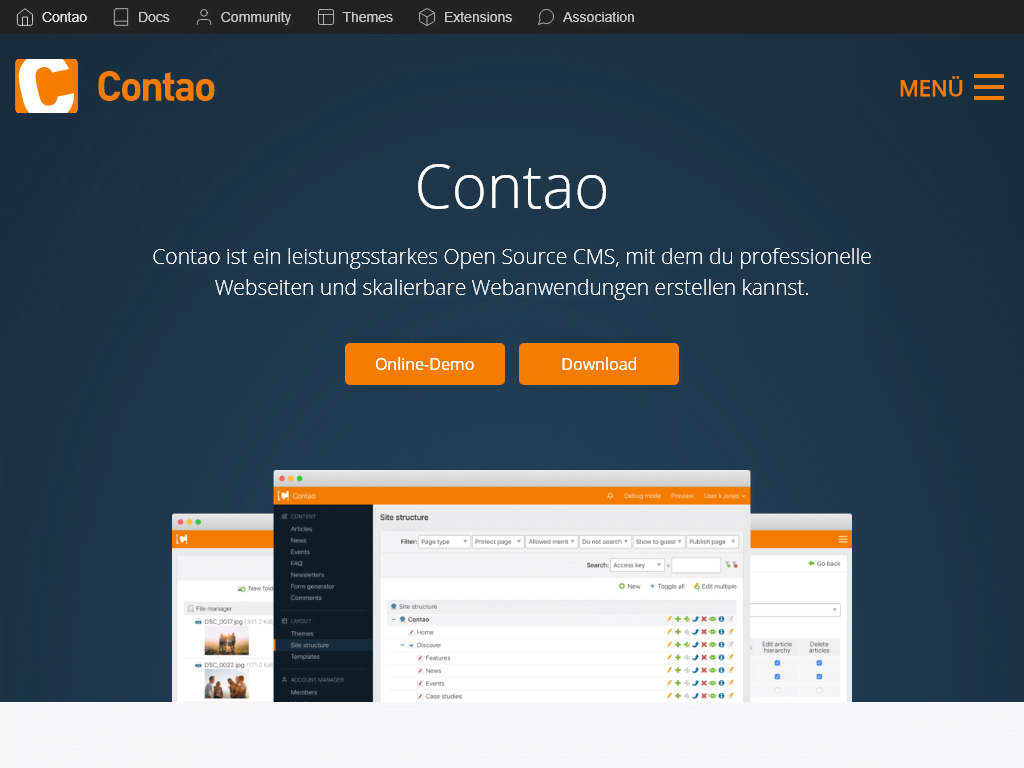The width and height of the screenshot is (1024, 768).
Task: Check the empty Edit article hierarchy checkbox
Action: pos(777,690)
